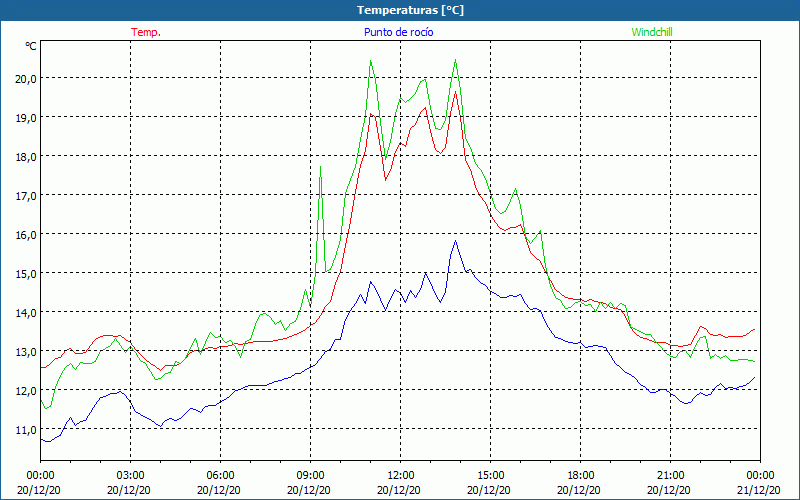Select the red Temp. legend label
The height and width of the screenshot is (500, 800).
pyautogui.click(x=146, y=32)
